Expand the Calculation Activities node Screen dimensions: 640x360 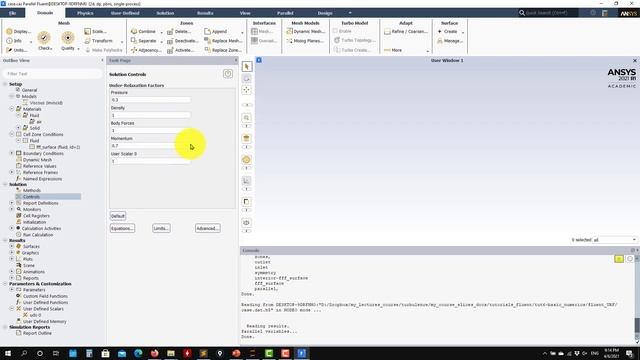coord(12,228)
